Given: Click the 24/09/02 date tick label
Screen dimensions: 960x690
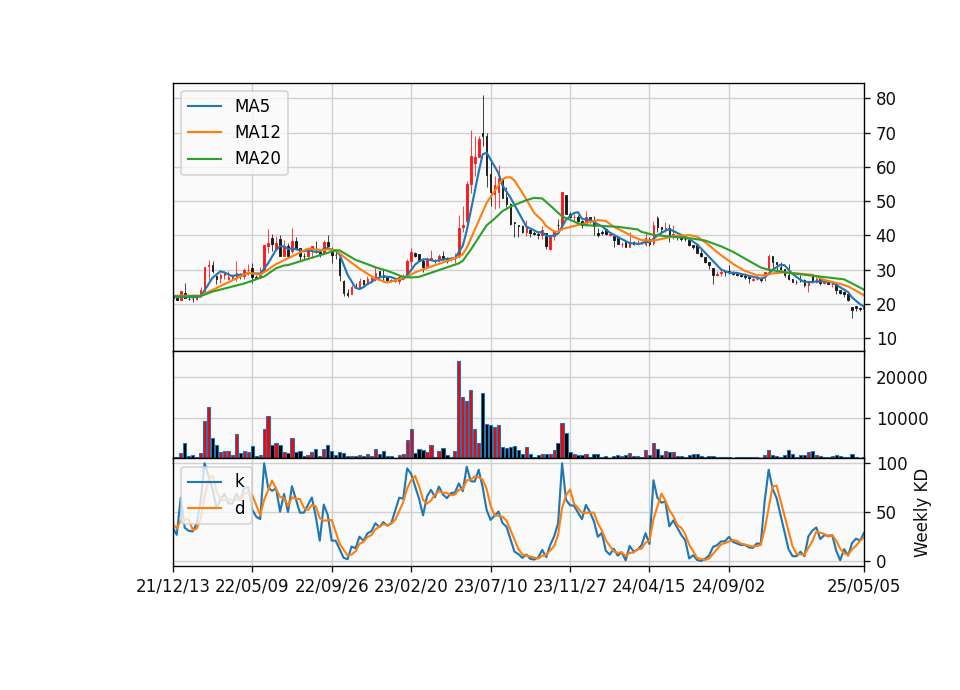Looking at the screenshot, I should [729, 586].
